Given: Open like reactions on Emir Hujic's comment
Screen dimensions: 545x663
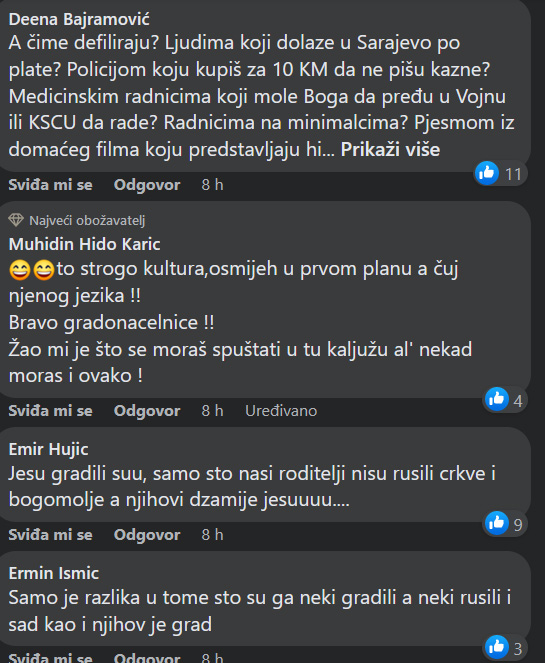Looking at the screenshot, I should 505,523.
